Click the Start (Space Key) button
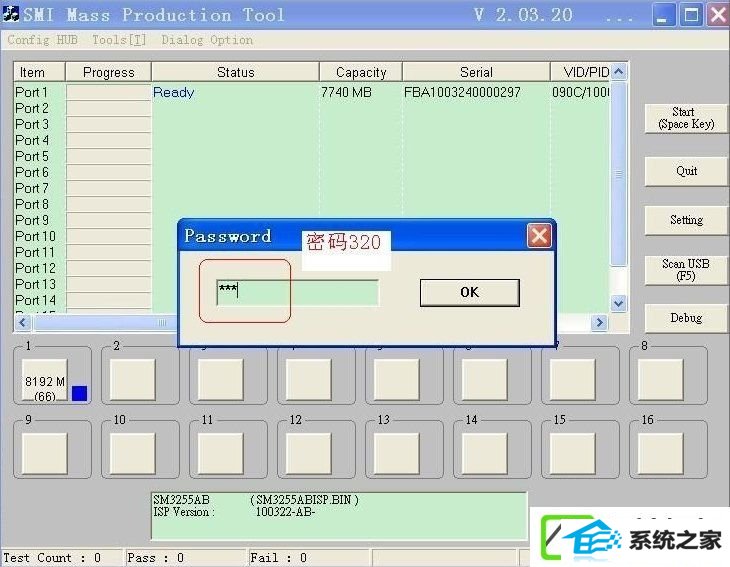 coord(686,118)
